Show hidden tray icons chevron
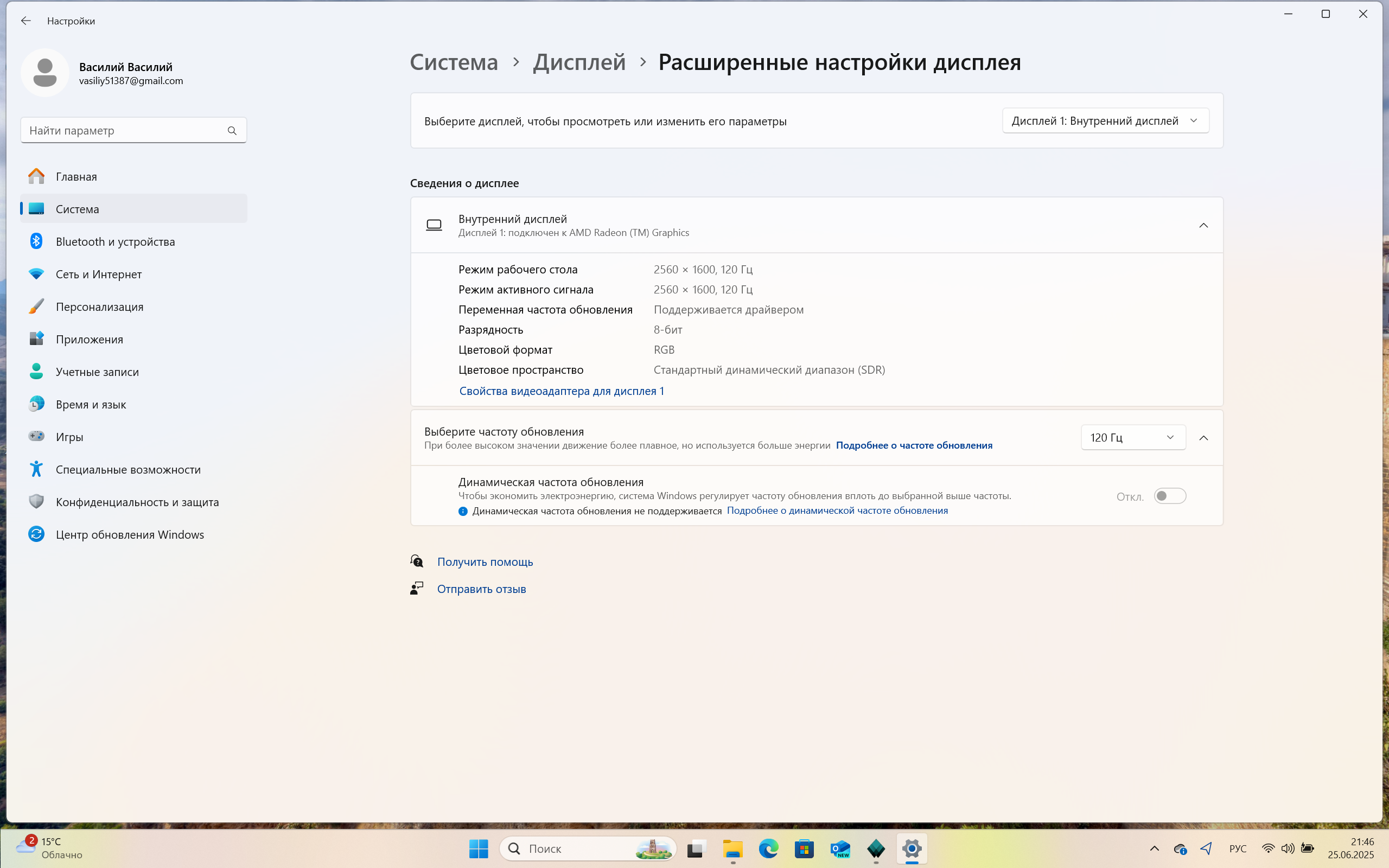 [x=1154, y=848]
